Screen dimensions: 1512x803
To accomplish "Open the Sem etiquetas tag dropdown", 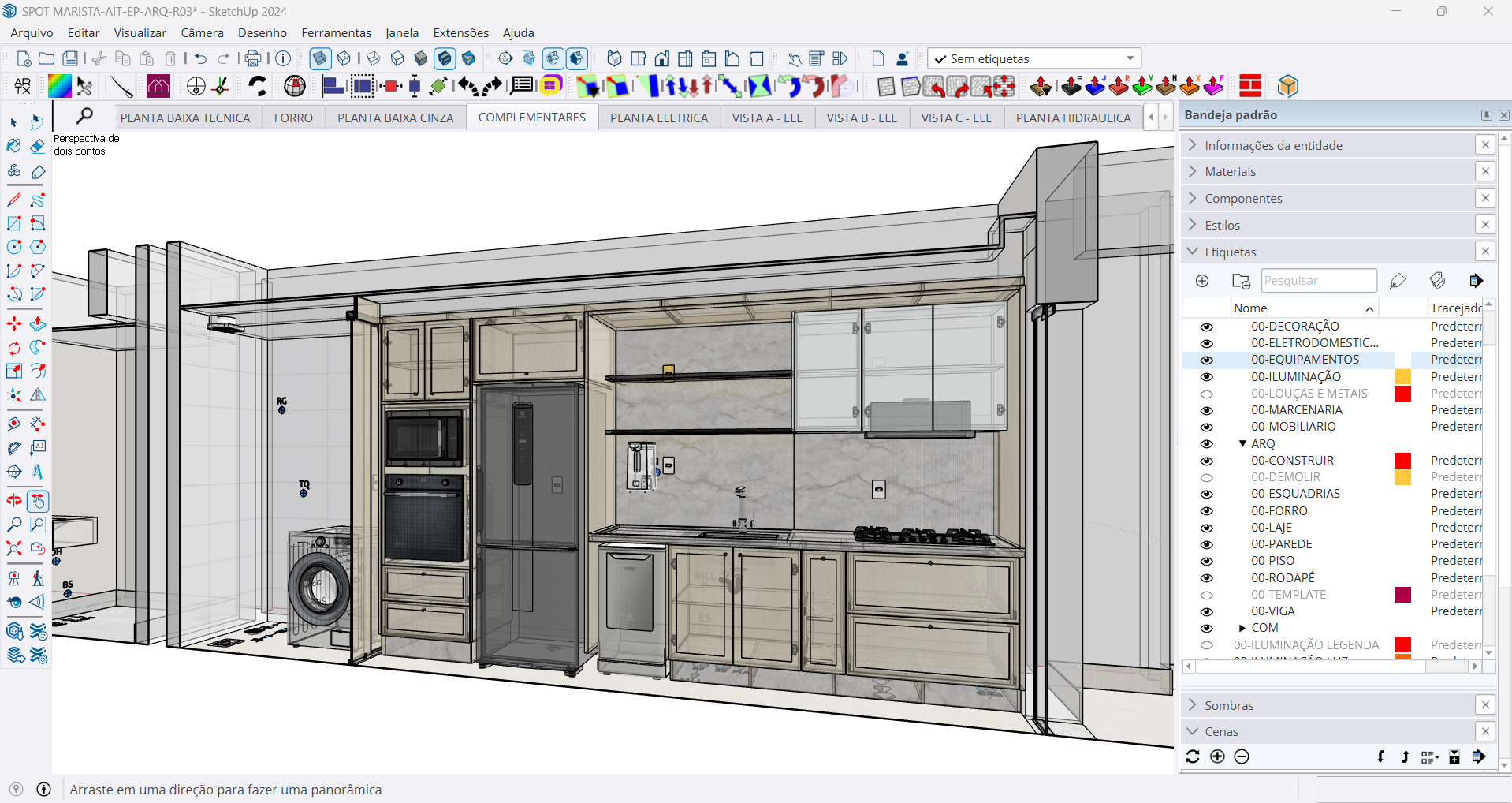I will [1130, 58].
